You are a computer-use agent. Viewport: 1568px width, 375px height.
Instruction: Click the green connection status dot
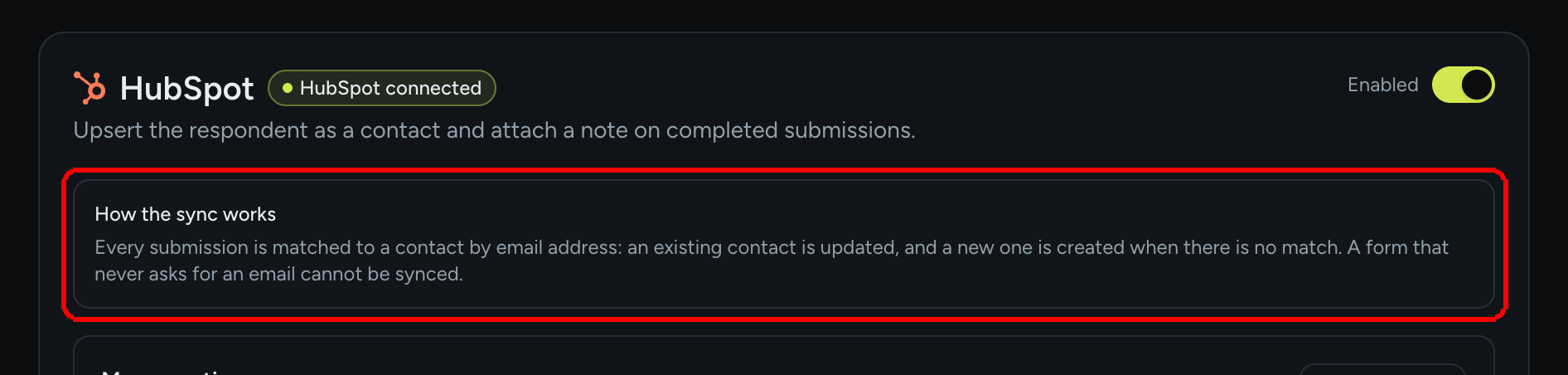288,88
